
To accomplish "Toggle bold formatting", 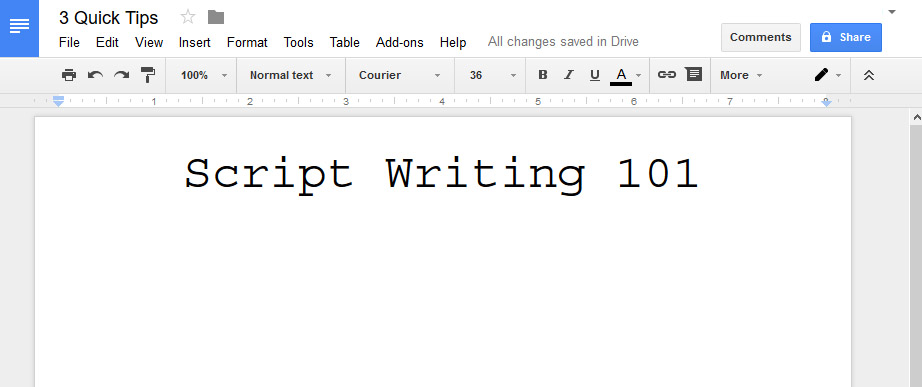I will point(543,75).
